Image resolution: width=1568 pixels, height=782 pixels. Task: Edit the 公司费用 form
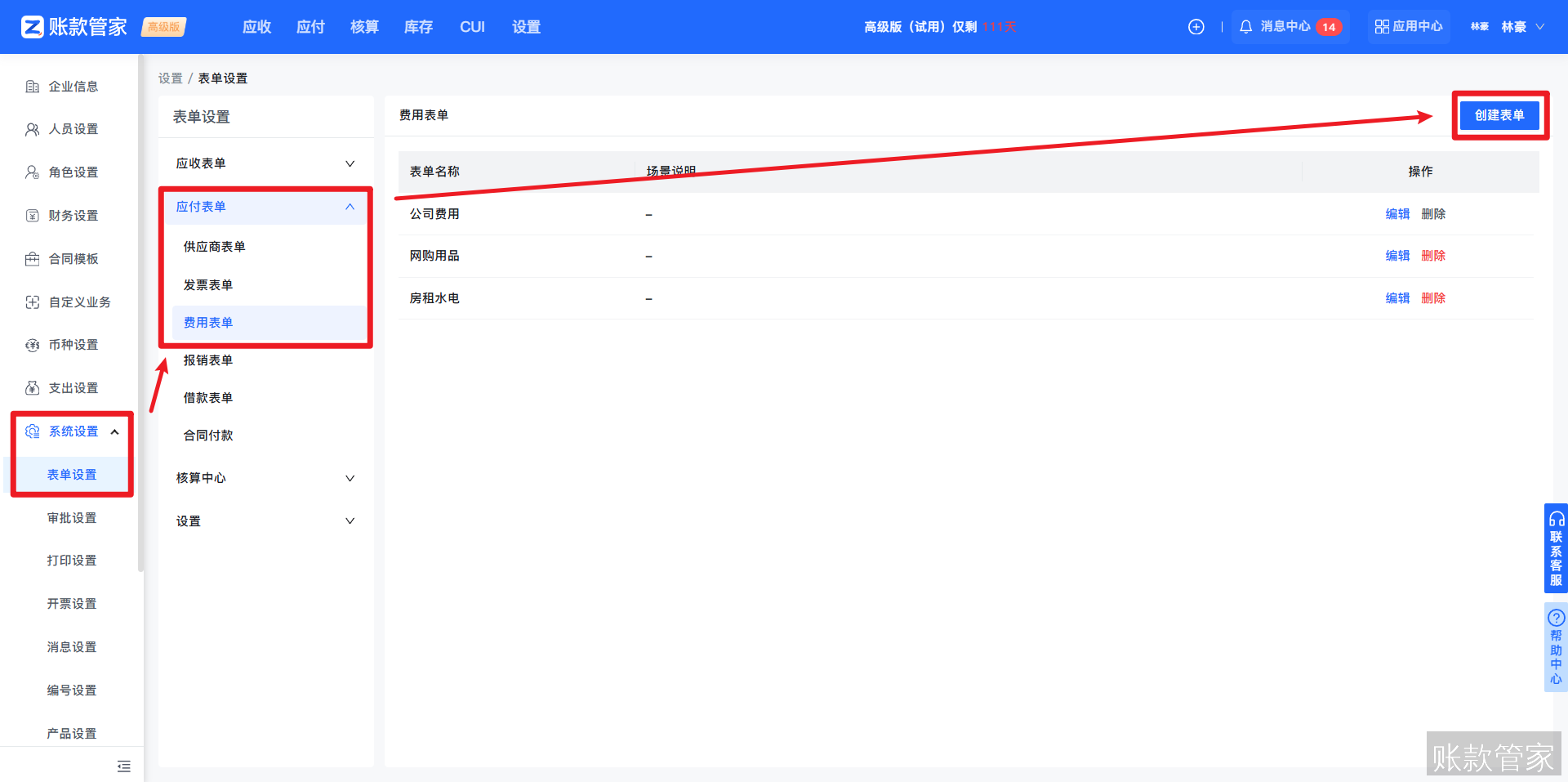click(x=1397, y=214)
